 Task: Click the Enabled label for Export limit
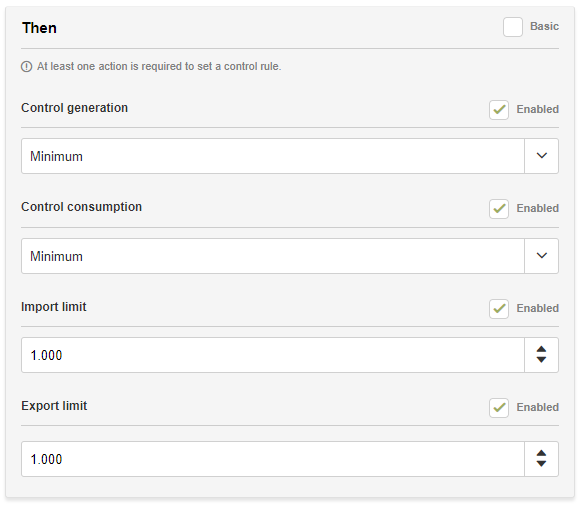tap(538, 407)
